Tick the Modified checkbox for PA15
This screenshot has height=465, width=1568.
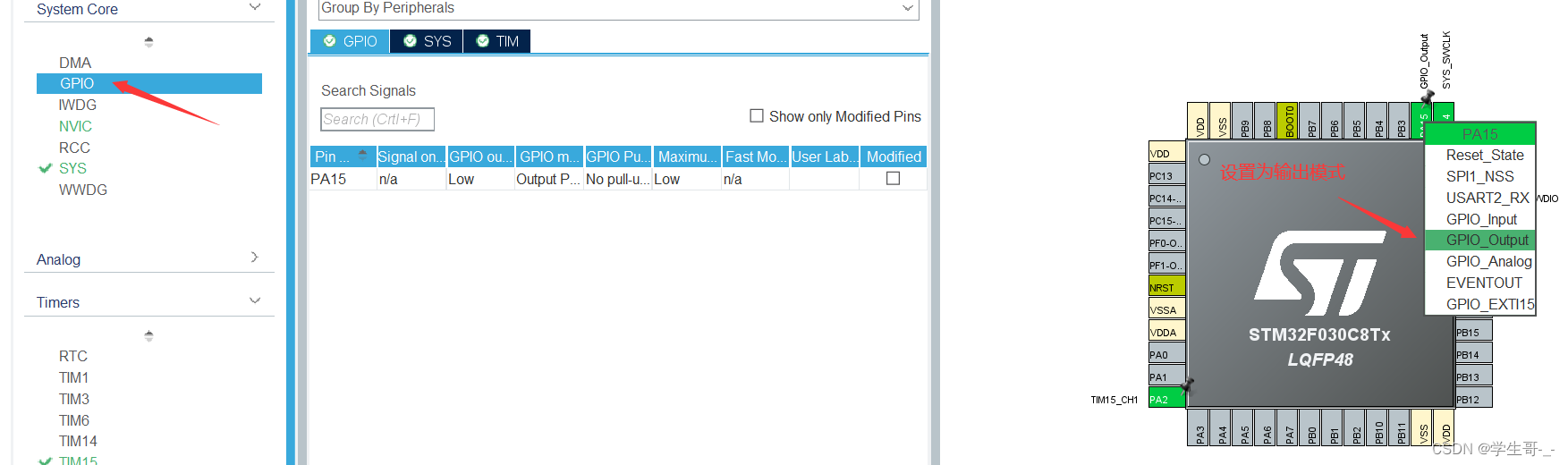(893, 179)
